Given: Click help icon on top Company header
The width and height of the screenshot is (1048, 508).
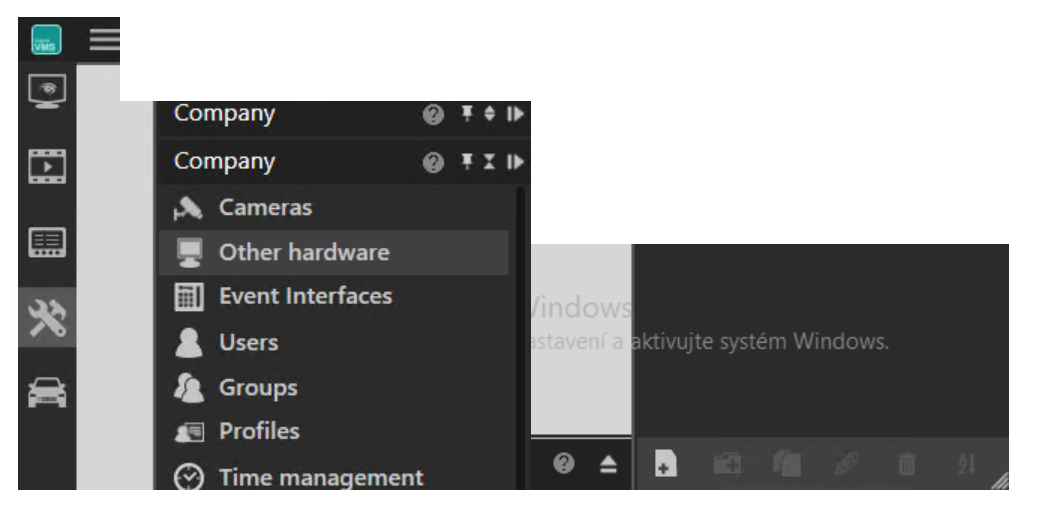Looking at the screenshot, I should click(434, 115).
